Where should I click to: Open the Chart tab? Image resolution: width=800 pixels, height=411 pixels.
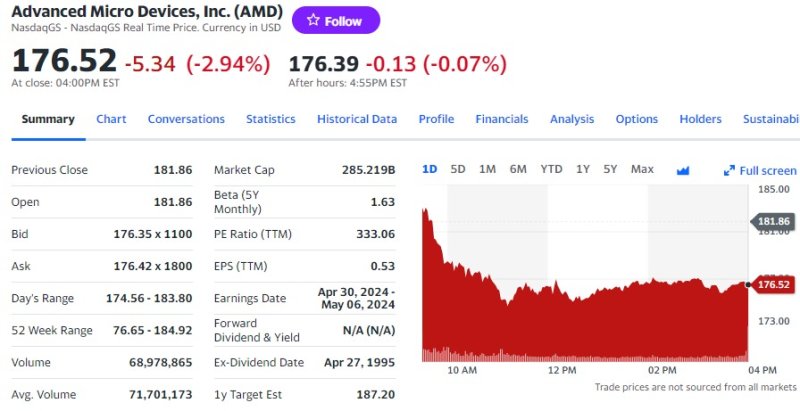[x=111, y=119]
